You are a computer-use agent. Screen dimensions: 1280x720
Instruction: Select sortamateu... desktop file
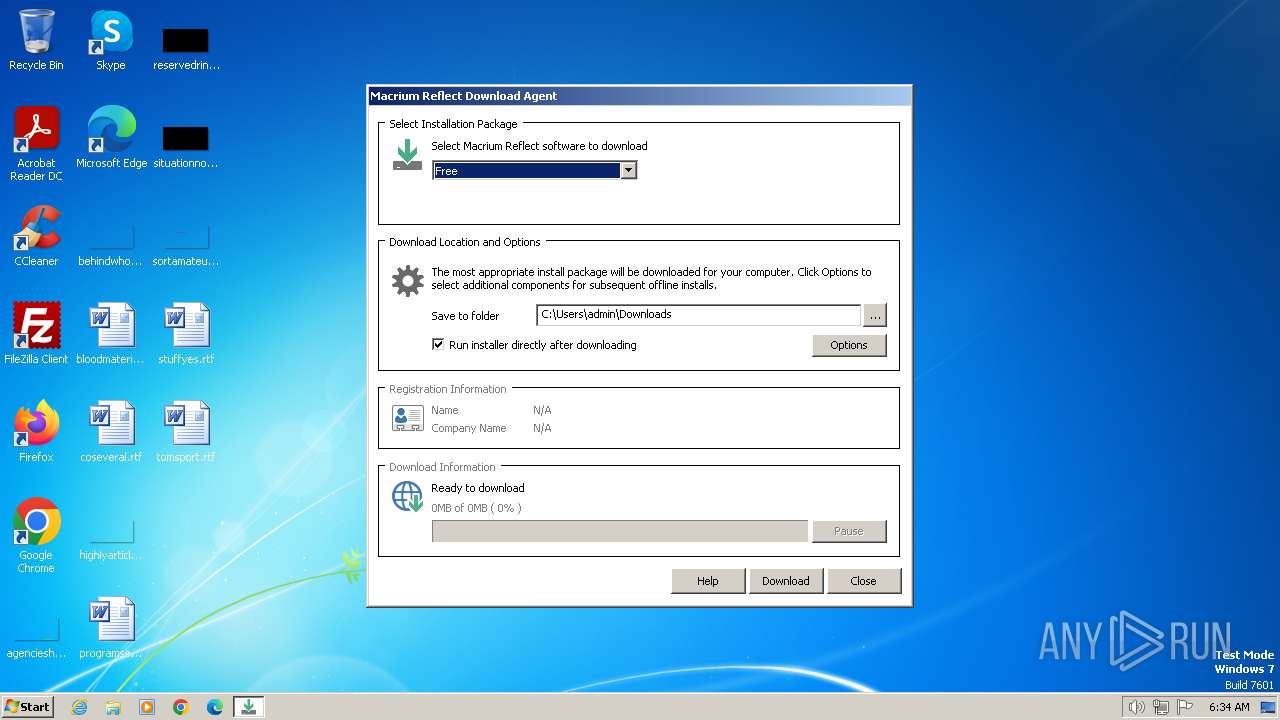tap(186, 246)
